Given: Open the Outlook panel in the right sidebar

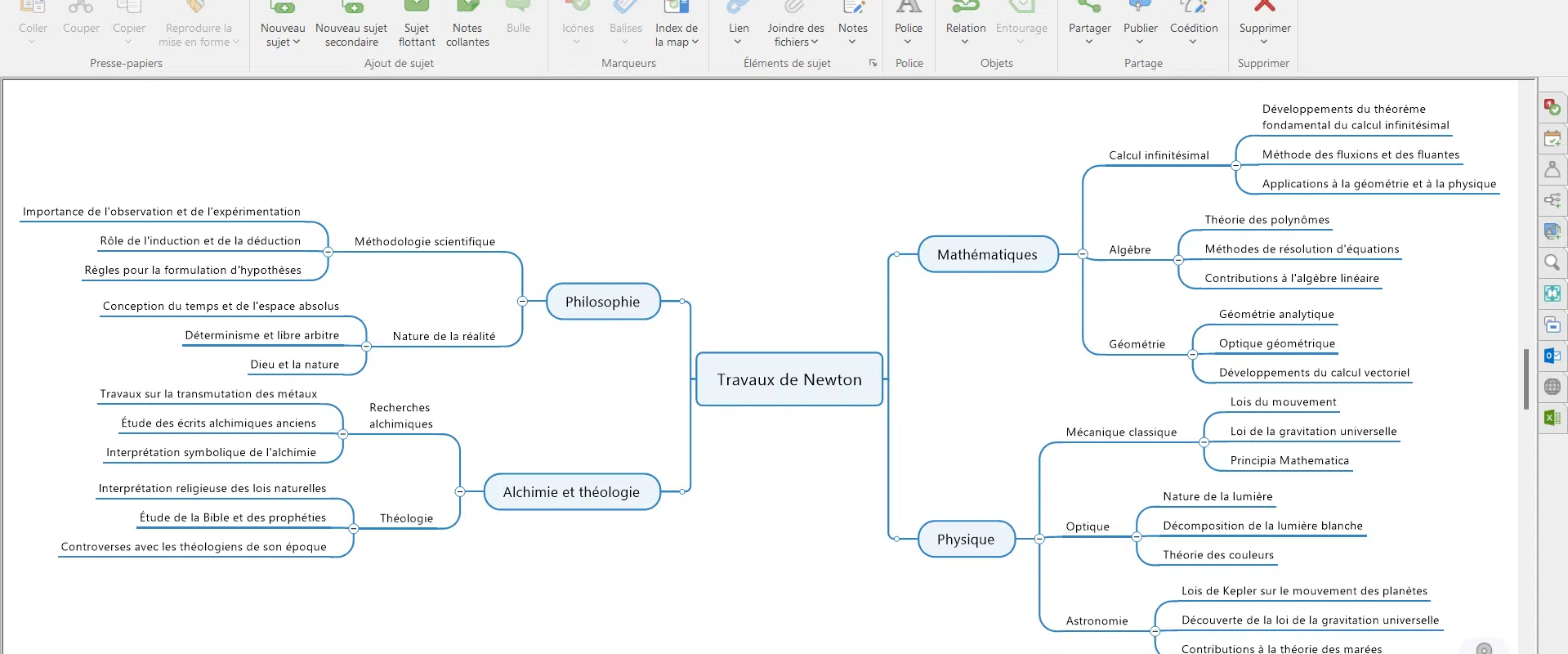Looking at the screenshot, I should click(1552, 356).
